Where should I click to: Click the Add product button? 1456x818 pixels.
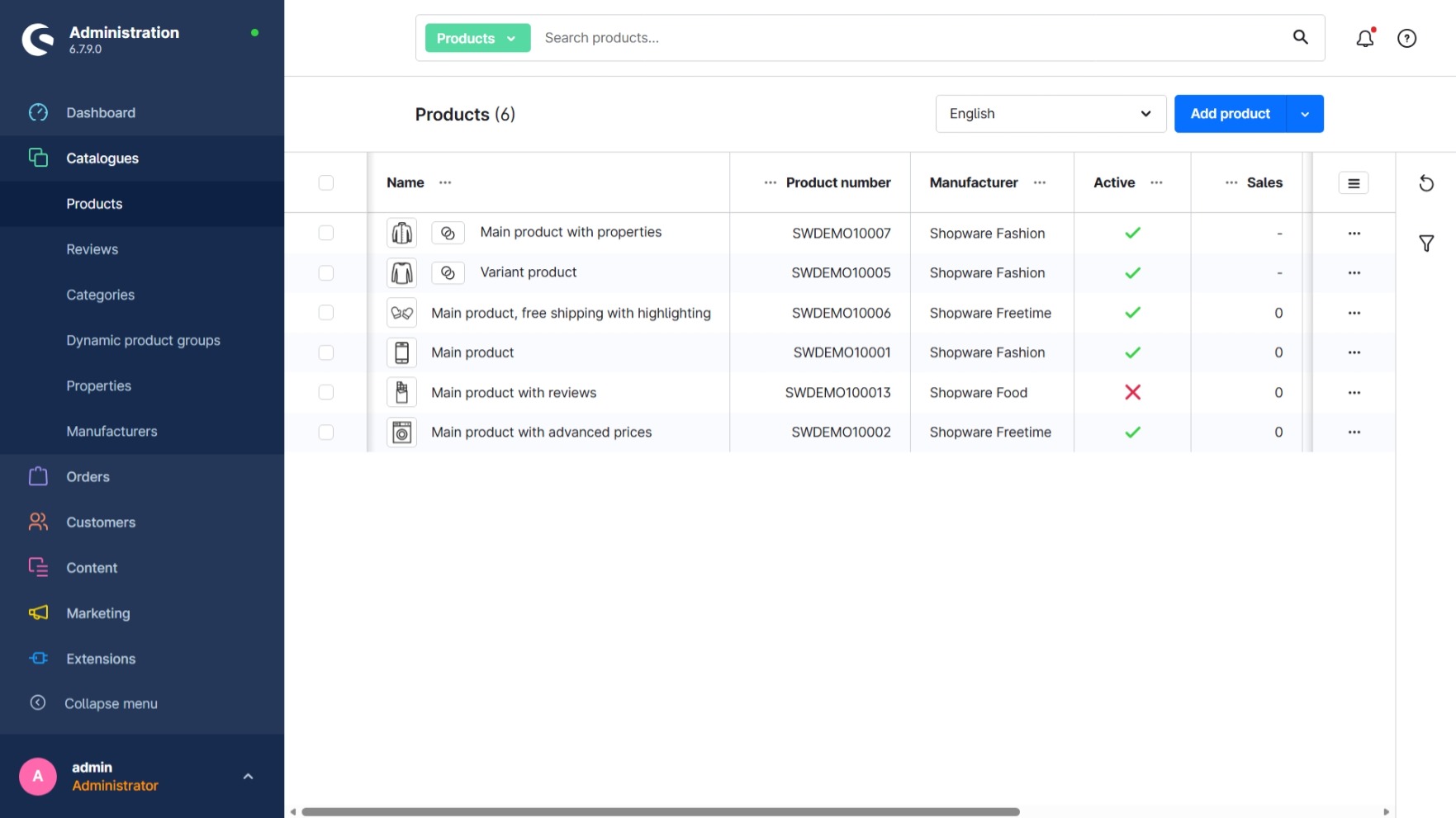tap(1230, 114)
